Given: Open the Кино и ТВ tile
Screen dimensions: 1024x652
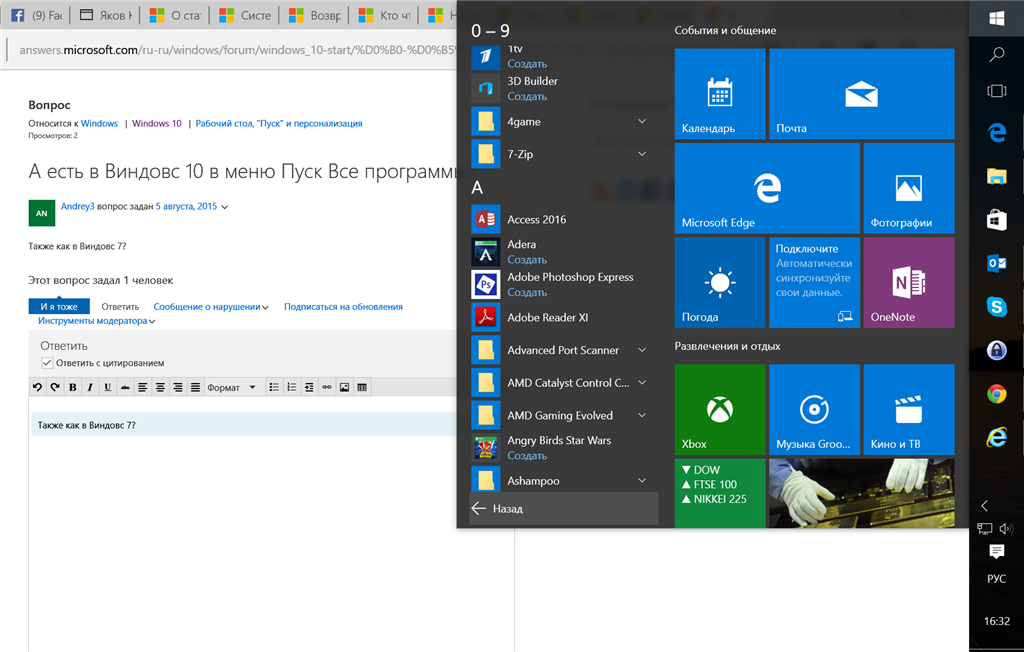Looking at the screenshot, I should point(908,410).
